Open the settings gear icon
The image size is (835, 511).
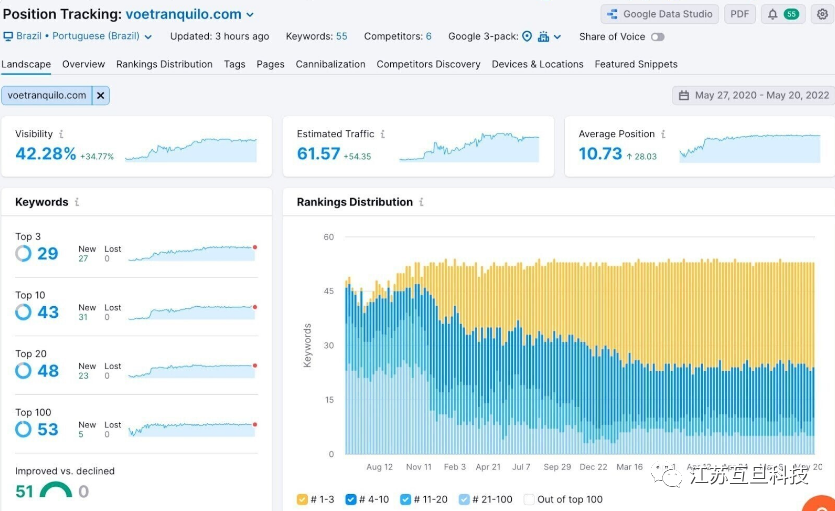821,14
